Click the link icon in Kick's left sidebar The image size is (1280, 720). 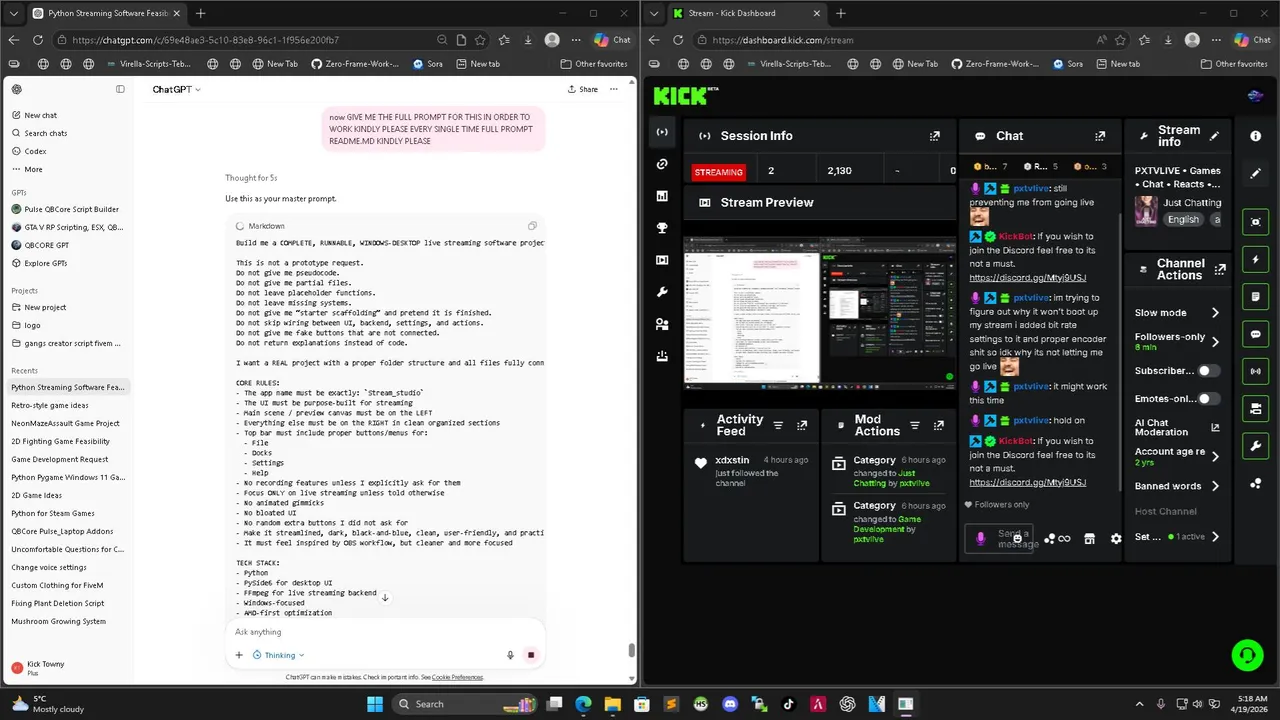662,164
